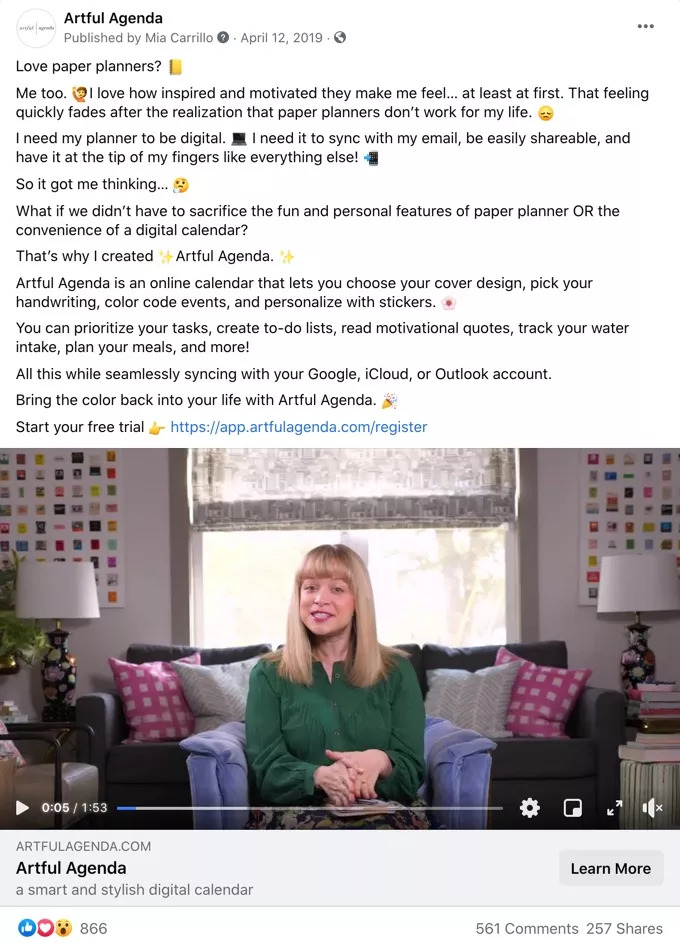Click the Wow reaction emoji icon
This screenshot has width=680, height=943.
63,928
